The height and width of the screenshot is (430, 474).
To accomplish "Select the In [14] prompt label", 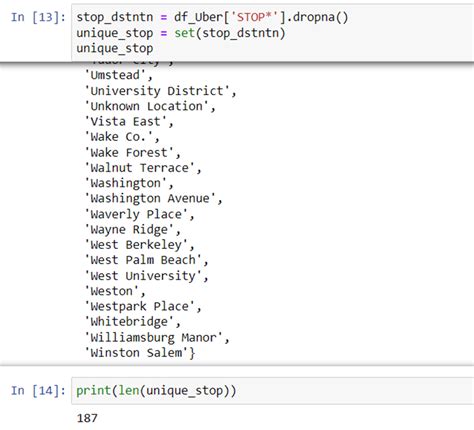I will pos(38,390).
